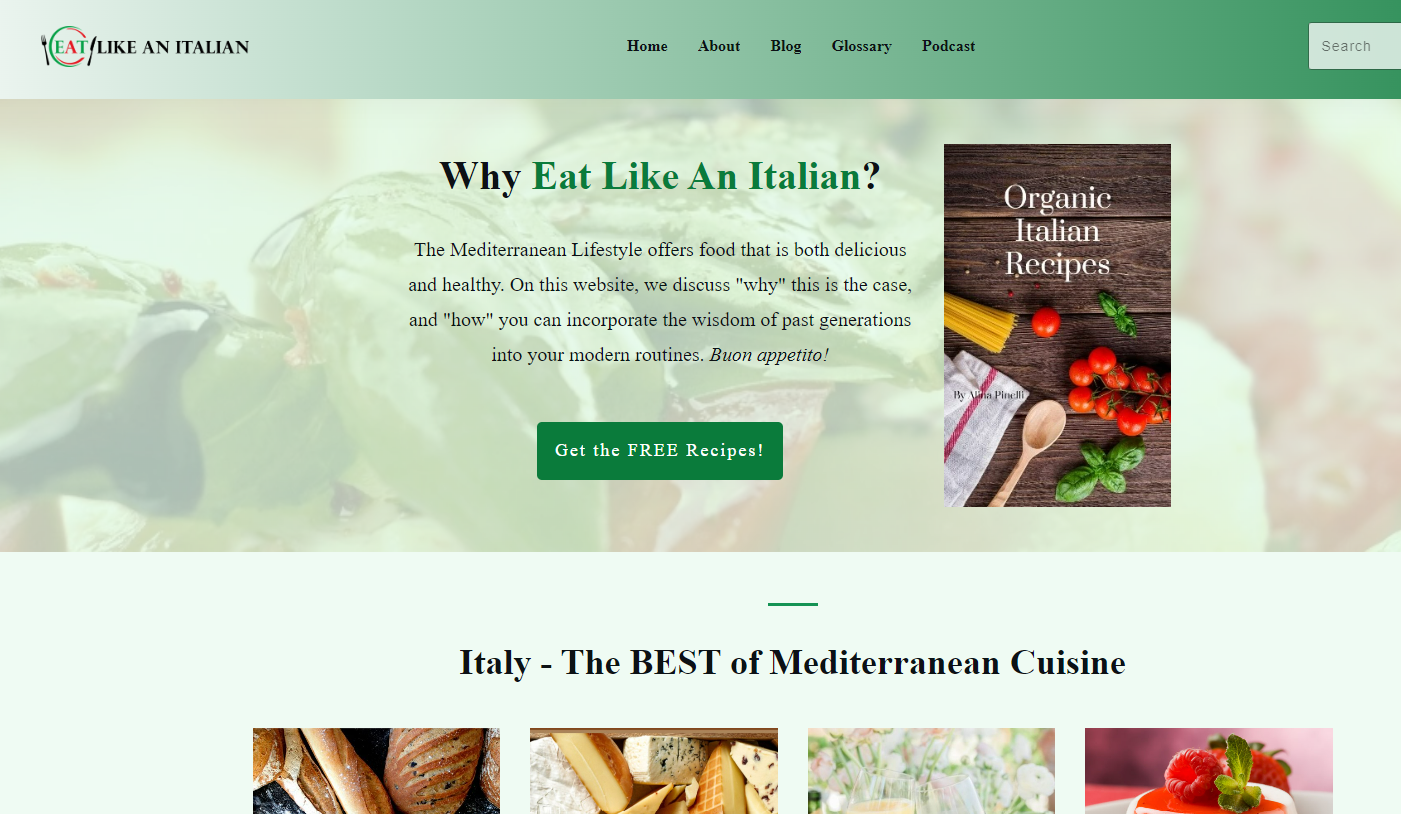Open the Glossary page
The width and height of the screenshot is (1401, 814).
(861, 46)
